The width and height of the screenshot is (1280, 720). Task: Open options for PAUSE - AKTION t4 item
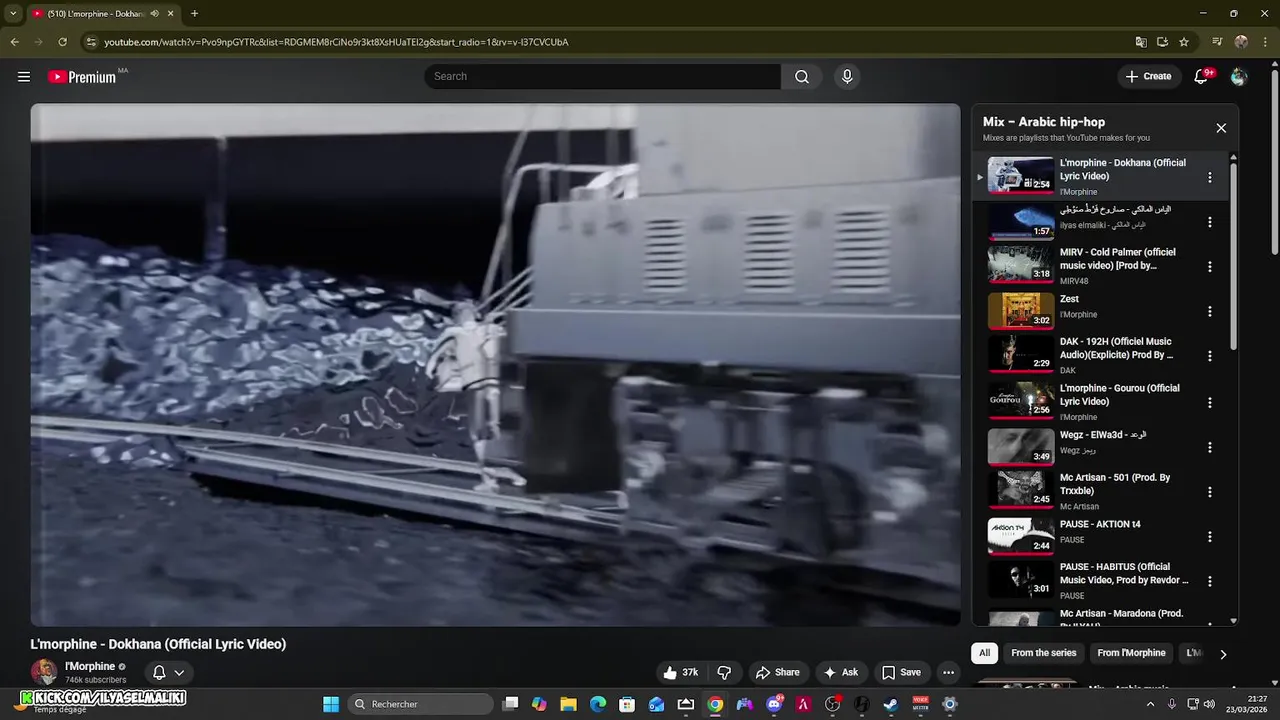[x=1209, y=537]
